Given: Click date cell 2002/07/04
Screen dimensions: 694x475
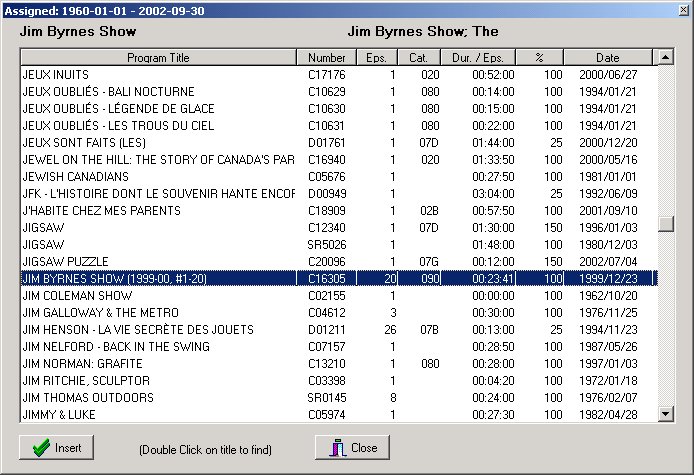Looking at the screenshot, I should coord(608,262).
